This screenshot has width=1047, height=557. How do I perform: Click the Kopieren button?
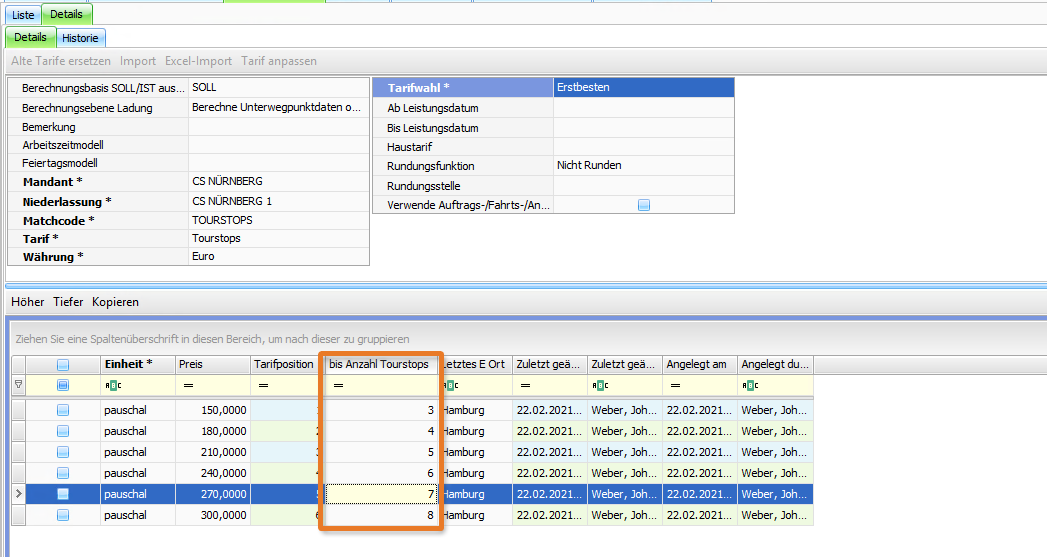click(x=115, y=302)
